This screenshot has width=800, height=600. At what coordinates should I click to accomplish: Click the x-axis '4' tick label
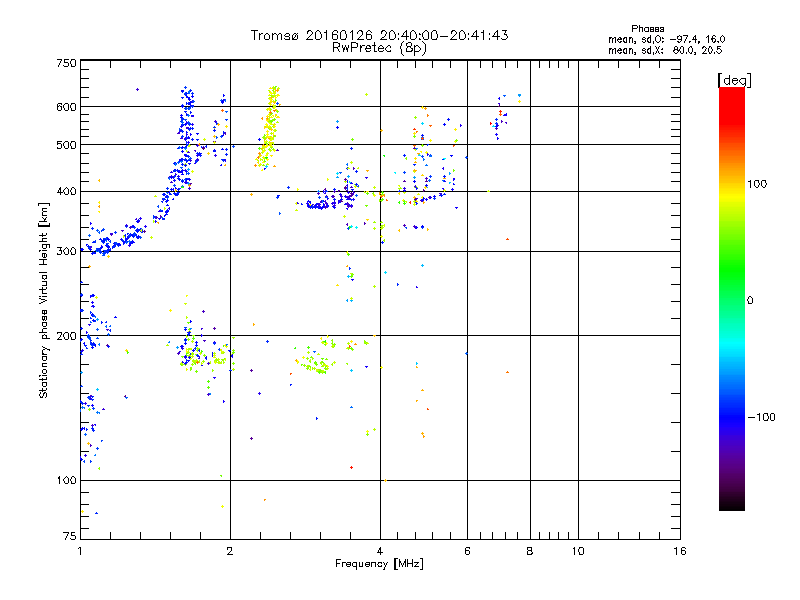(x=380, y=551)
